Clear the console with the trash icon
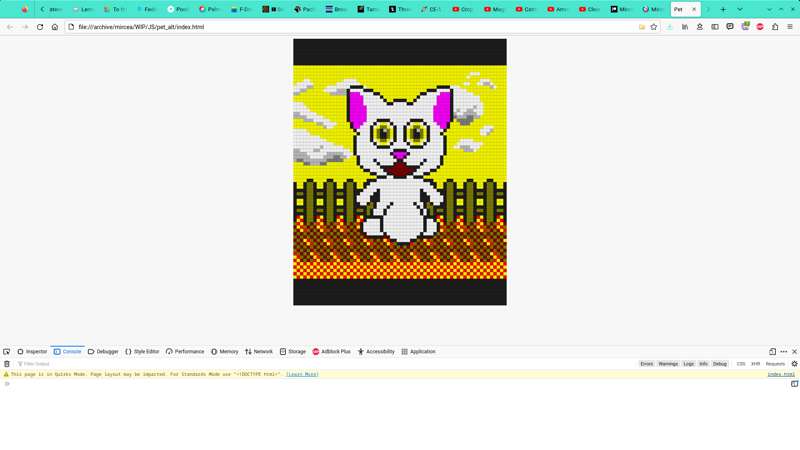The width and height of the screenshot is (800, 450). coord(7,364)
